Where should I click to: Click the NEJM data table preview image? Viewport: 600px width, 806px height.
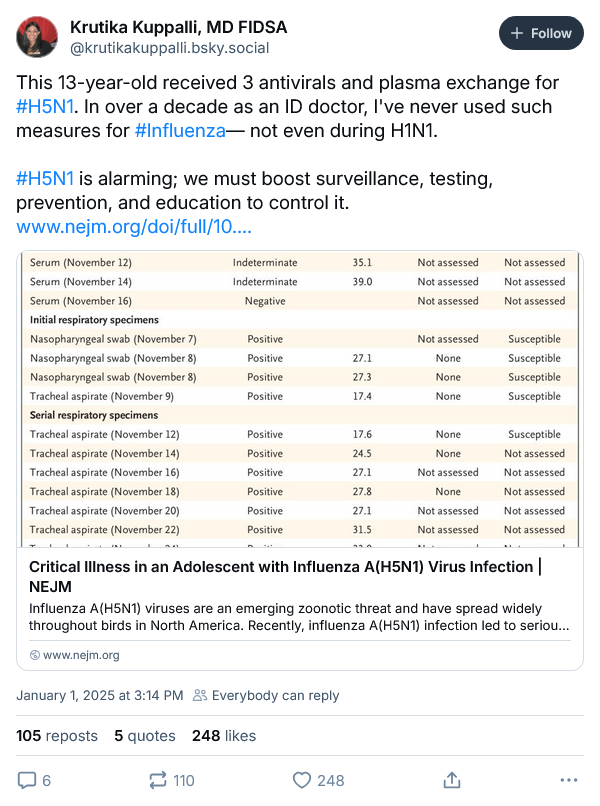tap(300, 400)
